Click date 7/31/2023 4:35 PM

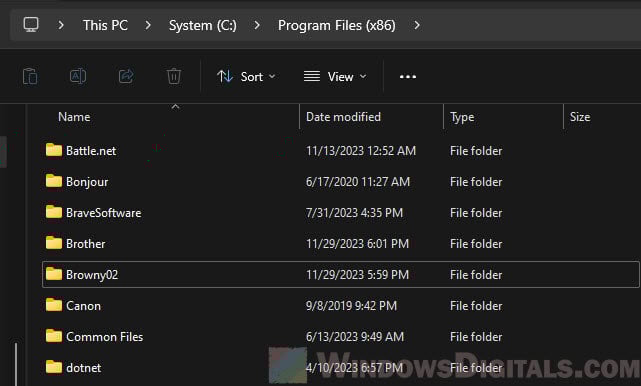(x=354, y=213)
